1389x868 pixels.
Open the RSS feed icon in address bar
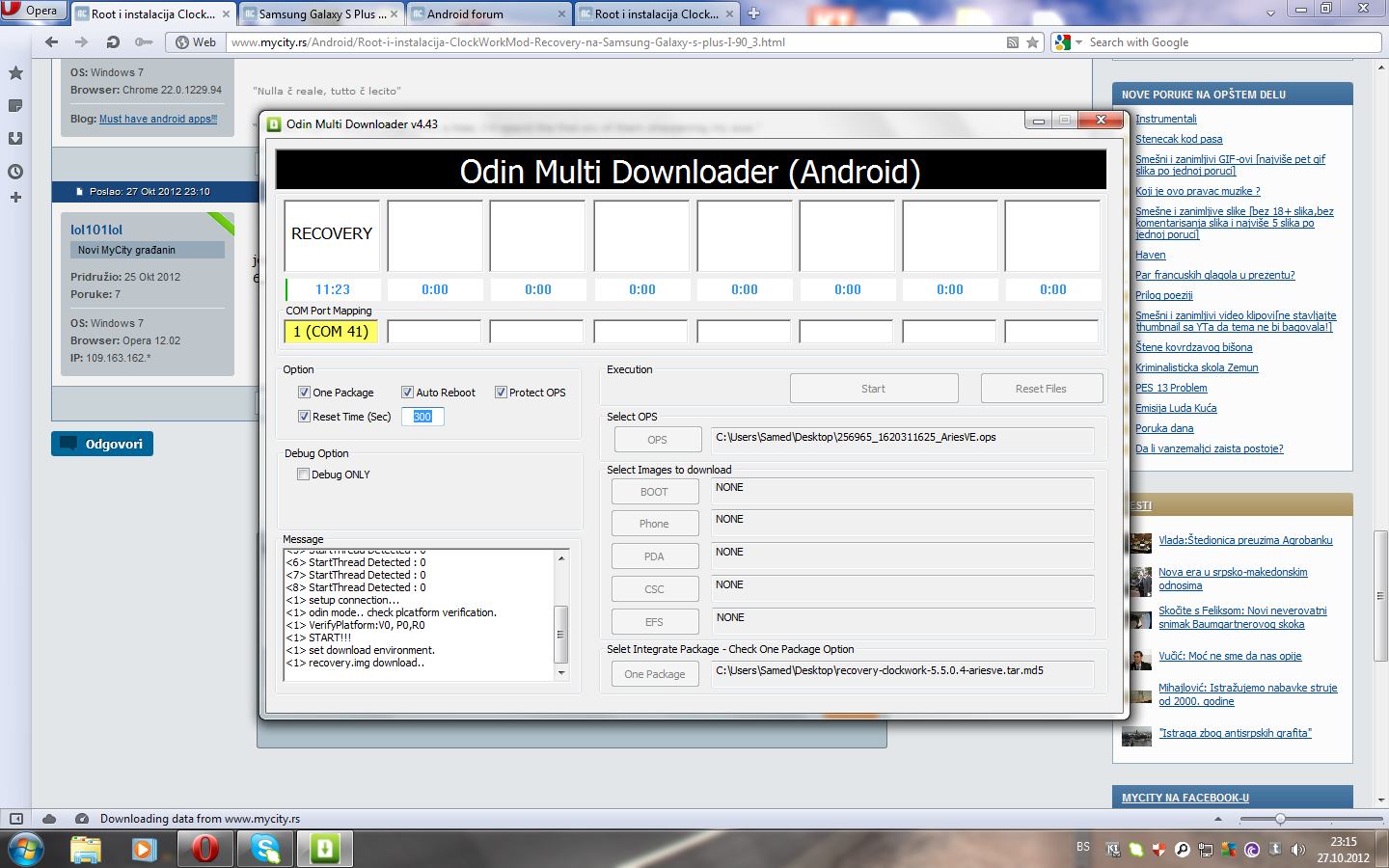point(1013,42)
